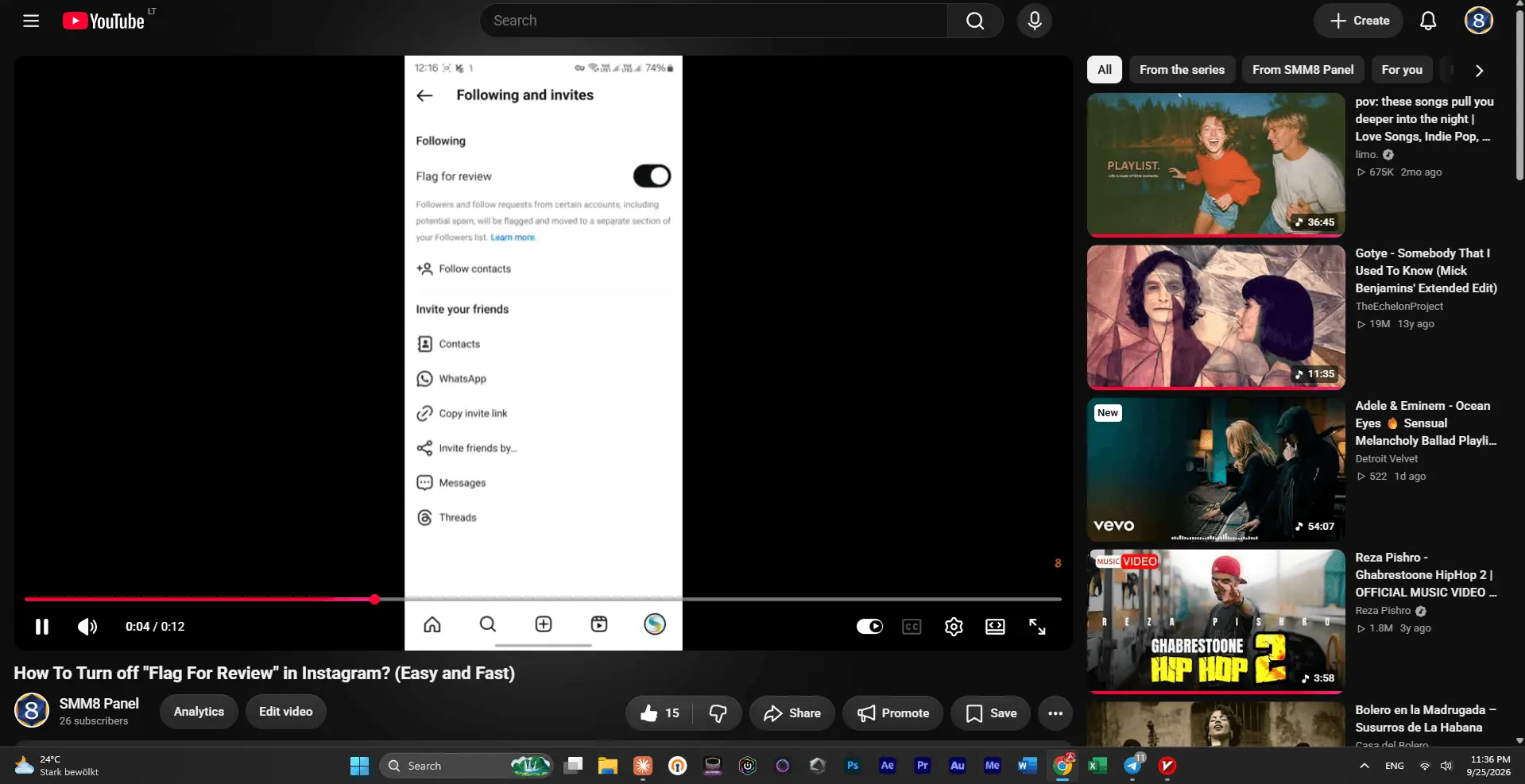Save the video to a playlist
The width and height of the screenshot is (1525, 784).
[991, 713]
